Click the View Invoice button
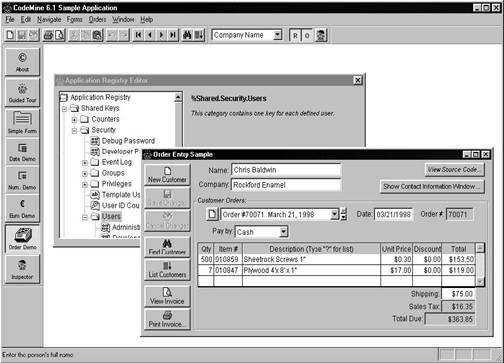Screen dimensions: 504x363 [x=167, y=296]
